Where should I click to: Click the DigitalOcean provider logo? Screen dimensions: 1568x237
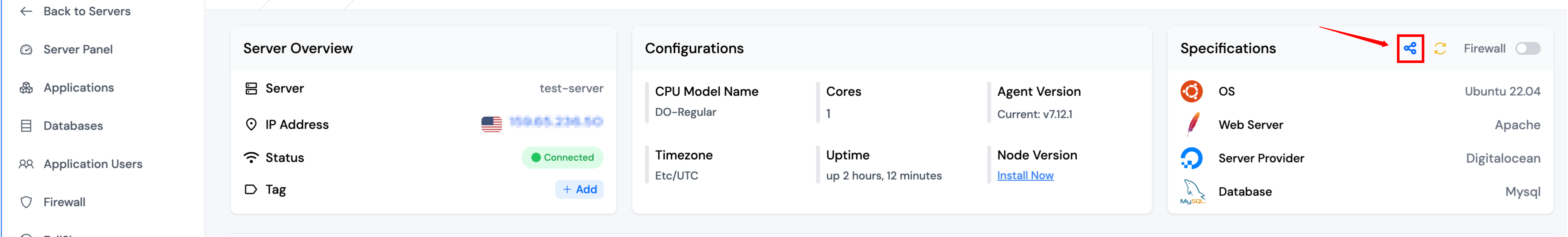[1191, 158]
